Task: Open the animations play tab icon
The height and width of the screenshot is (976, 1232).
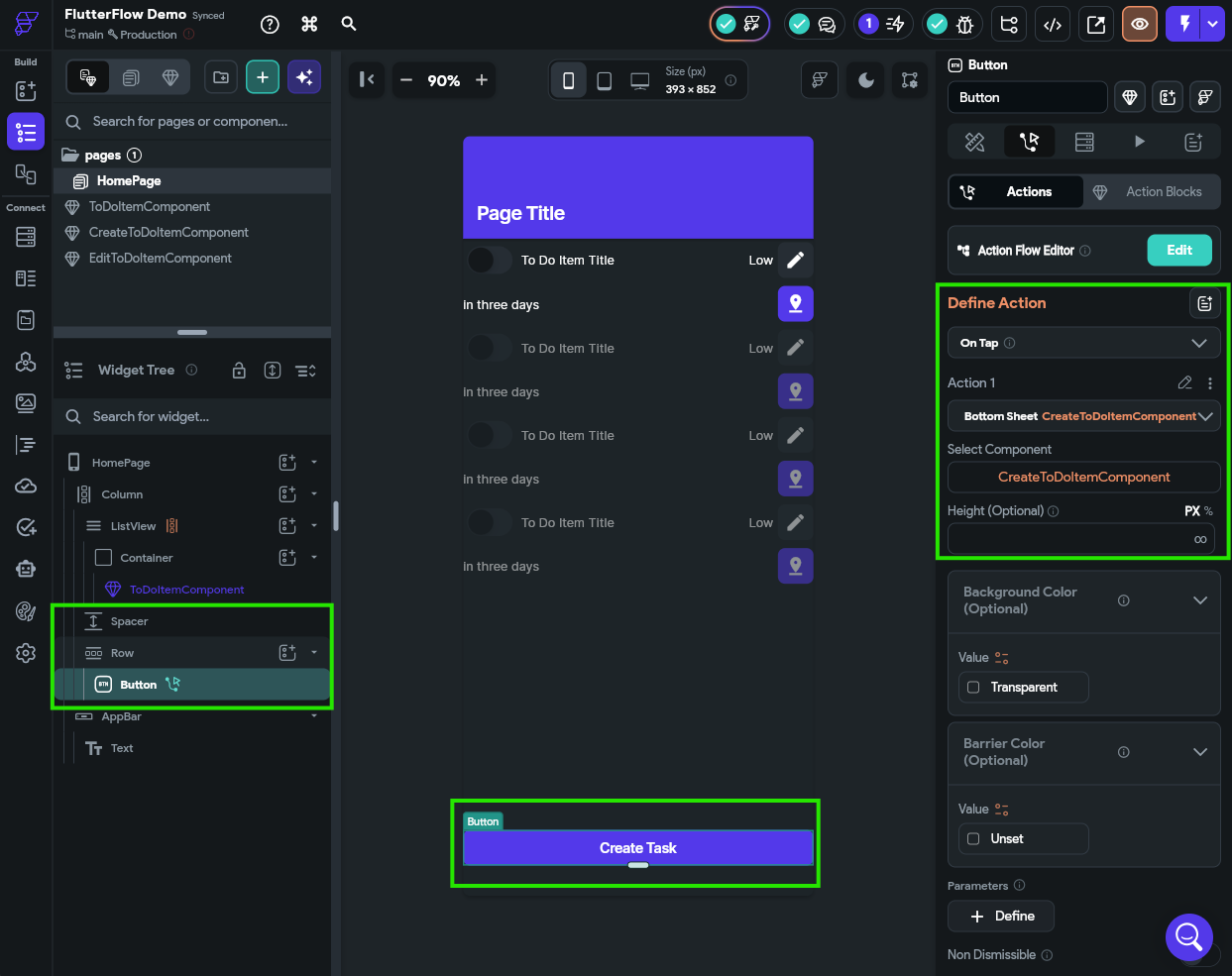Action: pos(1139,142)
